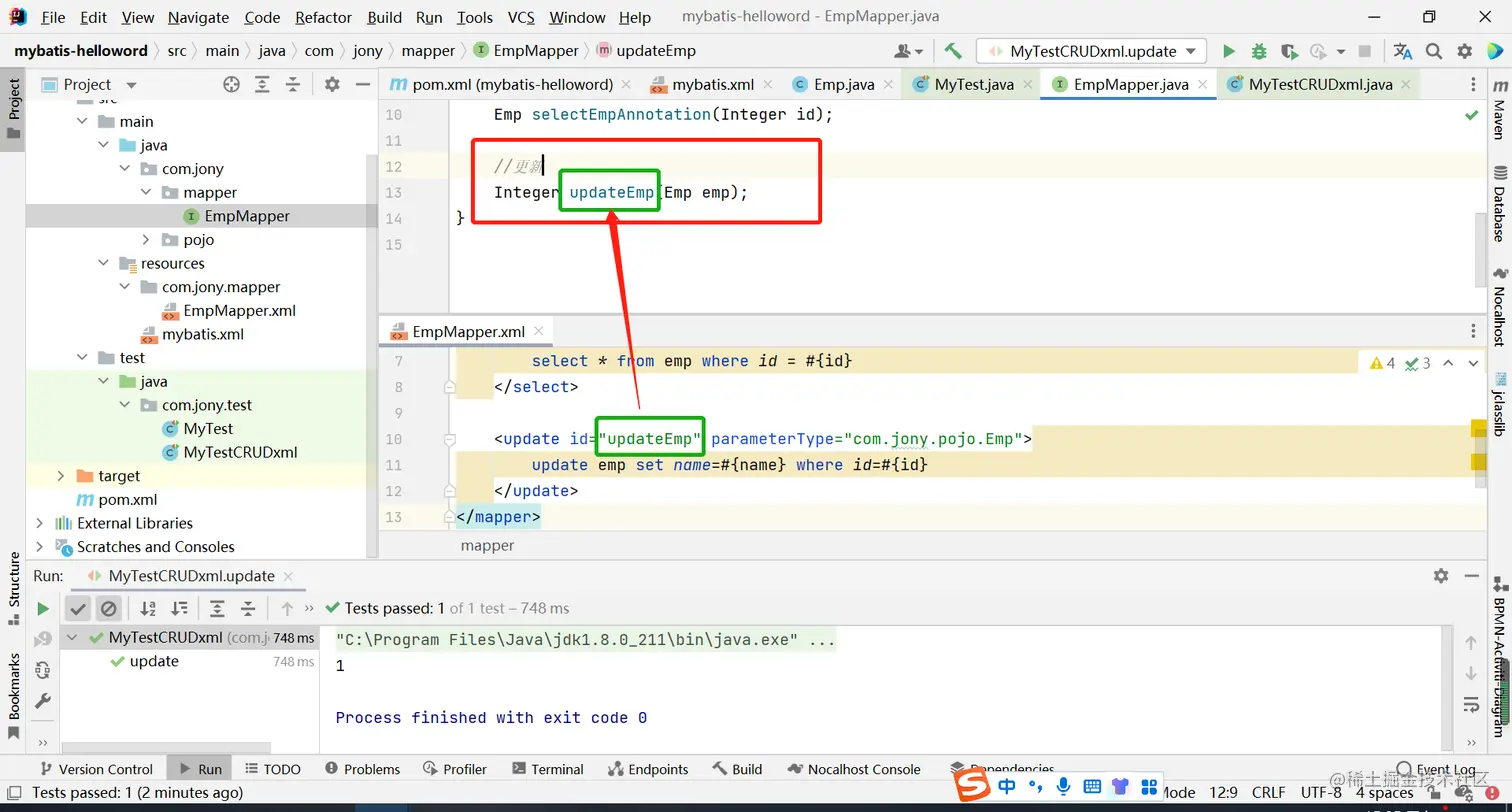This screenshot has height=812, width=1512.
Task: Expand Scratches and Consoles node
Action: click(x=39, y=547)
